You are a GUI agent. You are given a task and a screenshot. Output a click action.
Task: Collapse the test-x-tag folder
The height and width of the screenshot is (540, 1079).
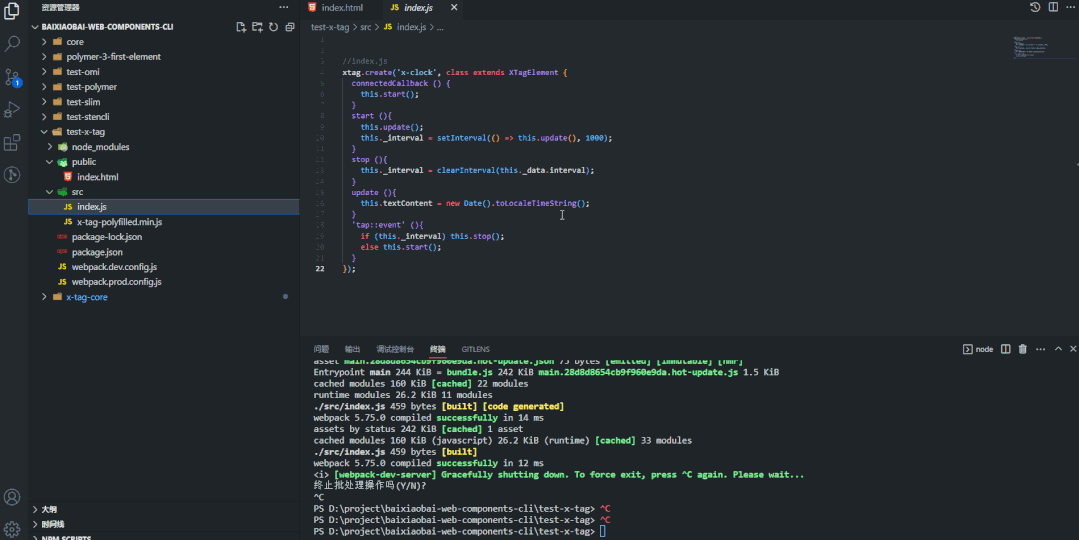coord(85,132)
